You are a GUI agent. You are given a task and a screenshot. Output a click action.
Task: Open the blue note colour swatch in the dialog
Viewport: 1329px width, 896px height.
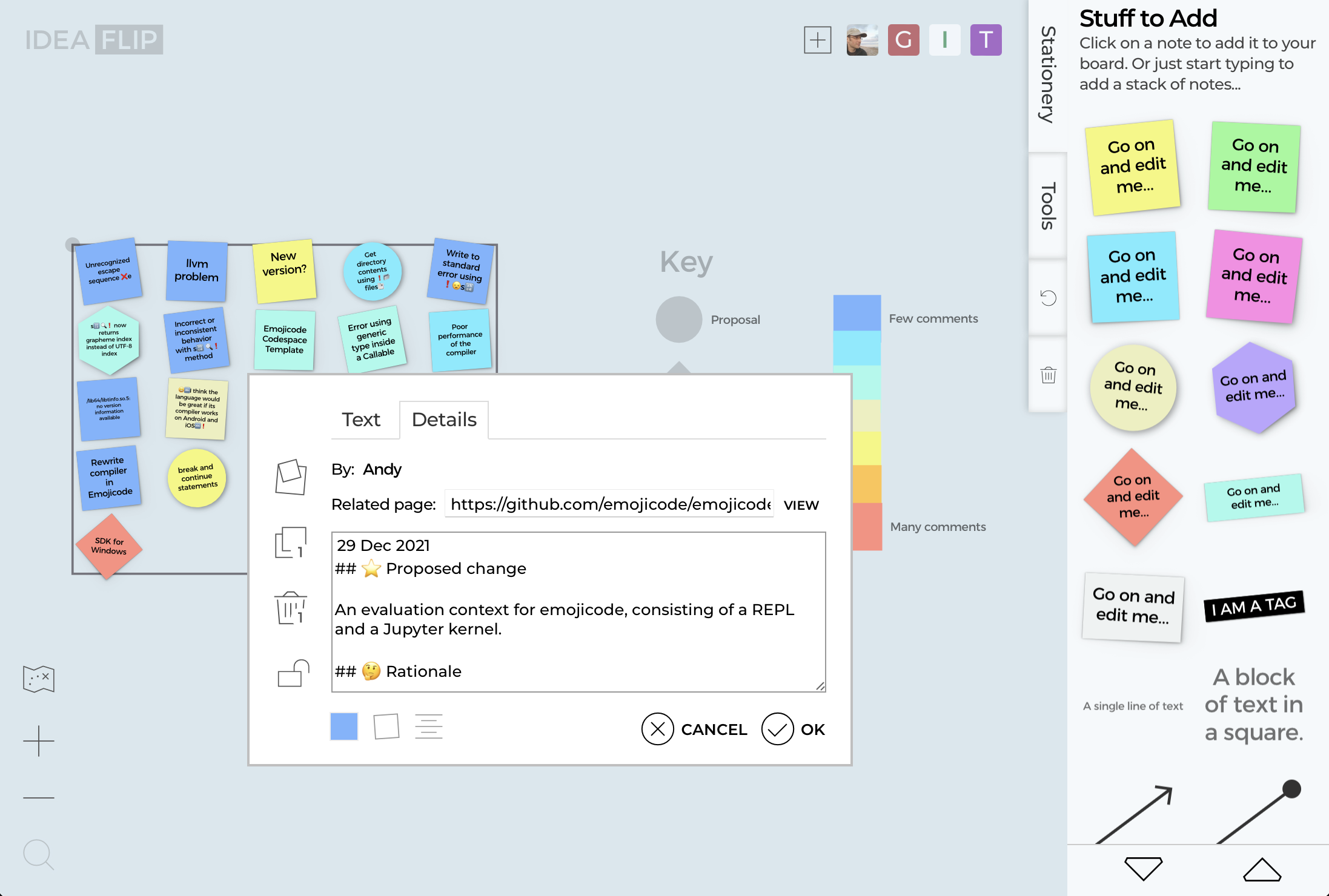pyautogui.click(x=344, y=726)
